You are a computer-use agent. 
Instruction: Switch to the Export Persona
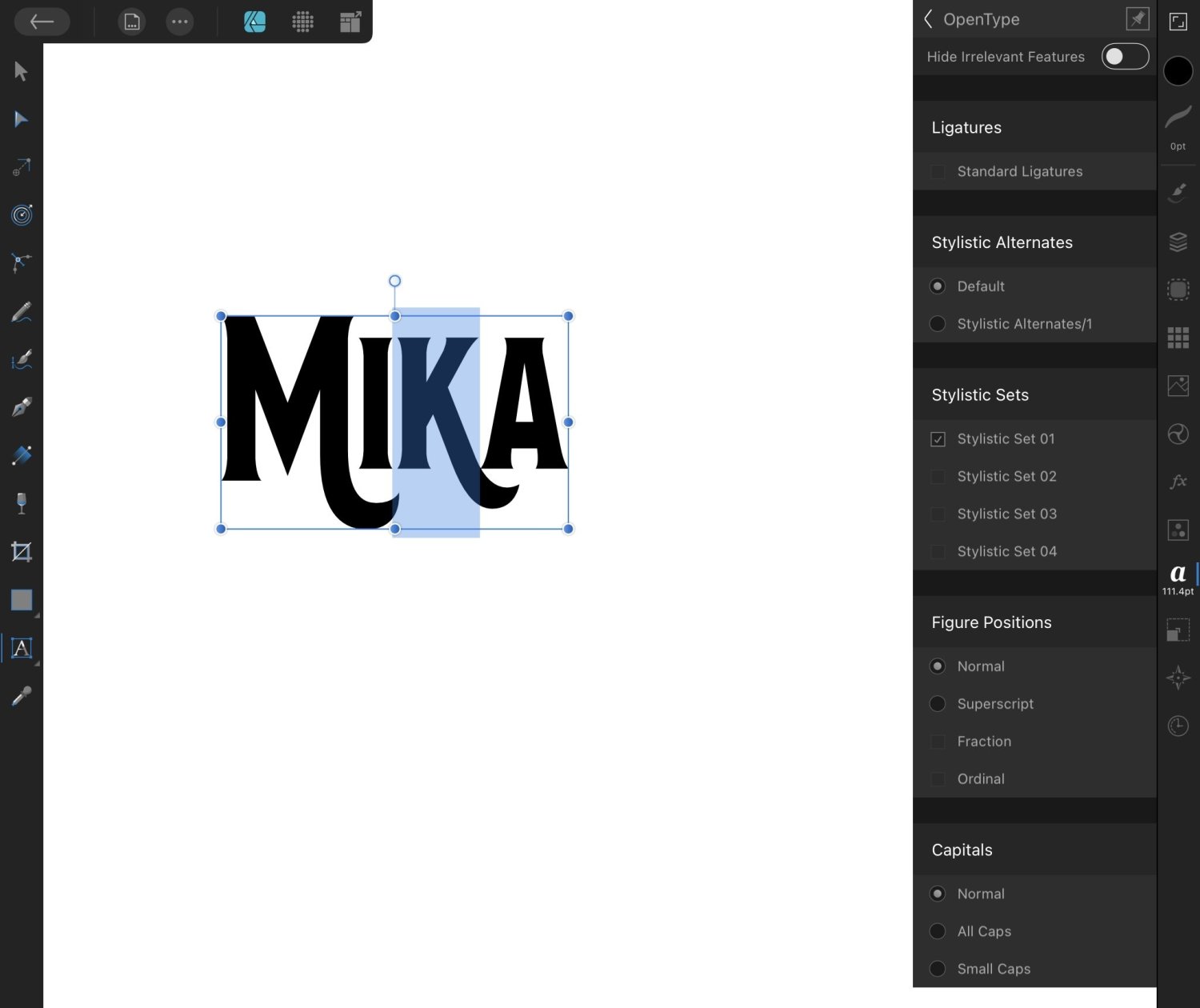click(x=350, y=22)
